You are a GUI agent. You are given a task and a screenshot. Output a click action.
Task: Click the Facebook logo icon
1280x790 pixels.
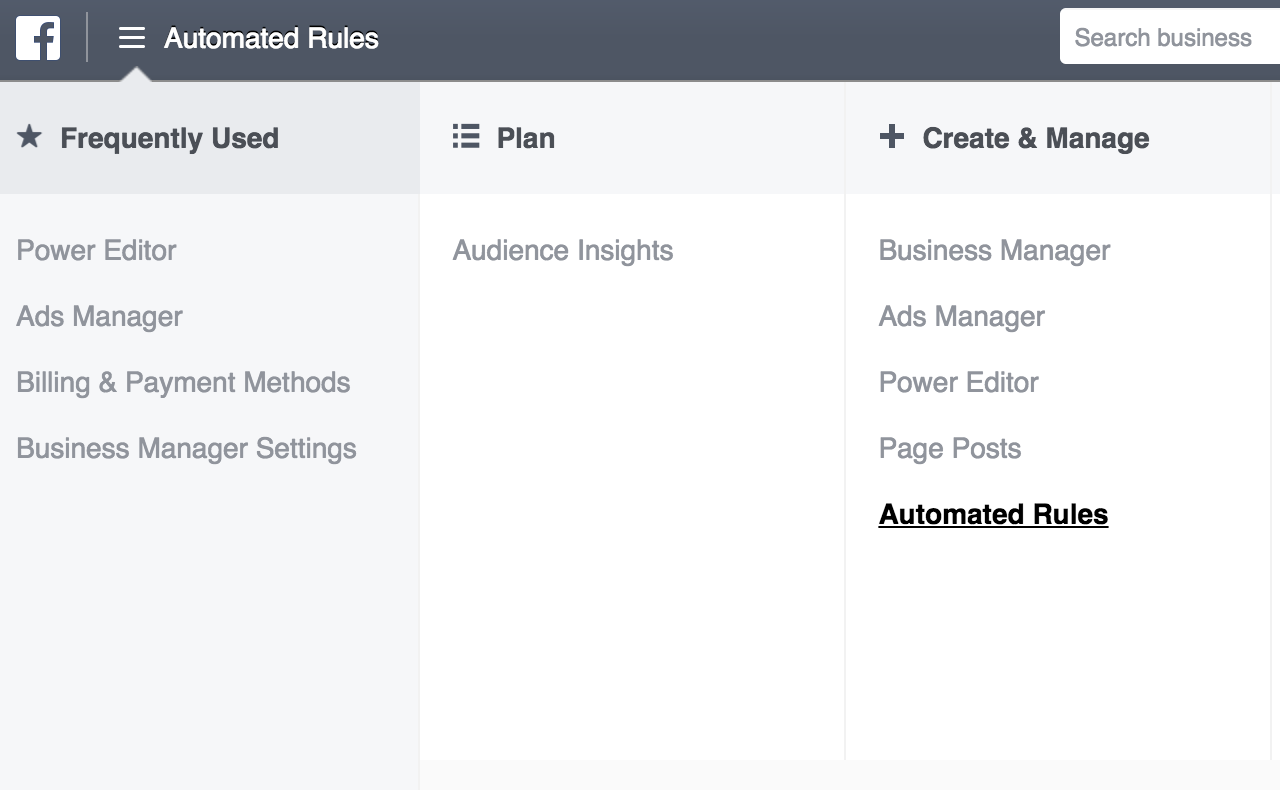38,38
